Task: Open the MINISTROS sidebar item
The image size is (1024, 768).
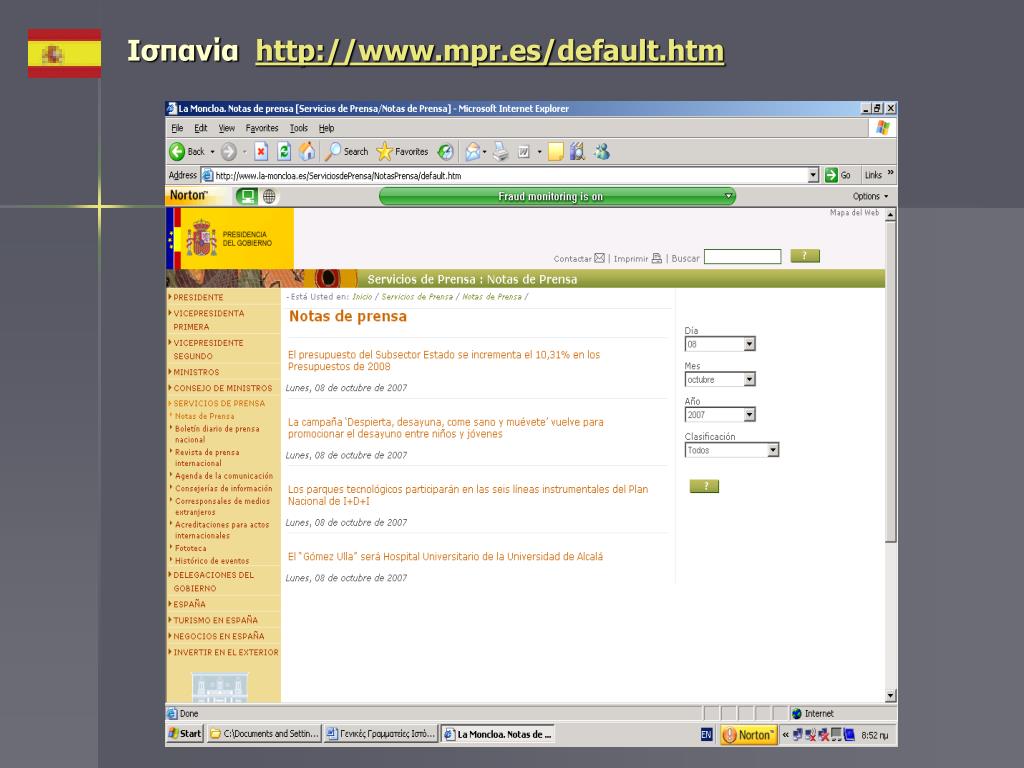Action: (196, 372)
